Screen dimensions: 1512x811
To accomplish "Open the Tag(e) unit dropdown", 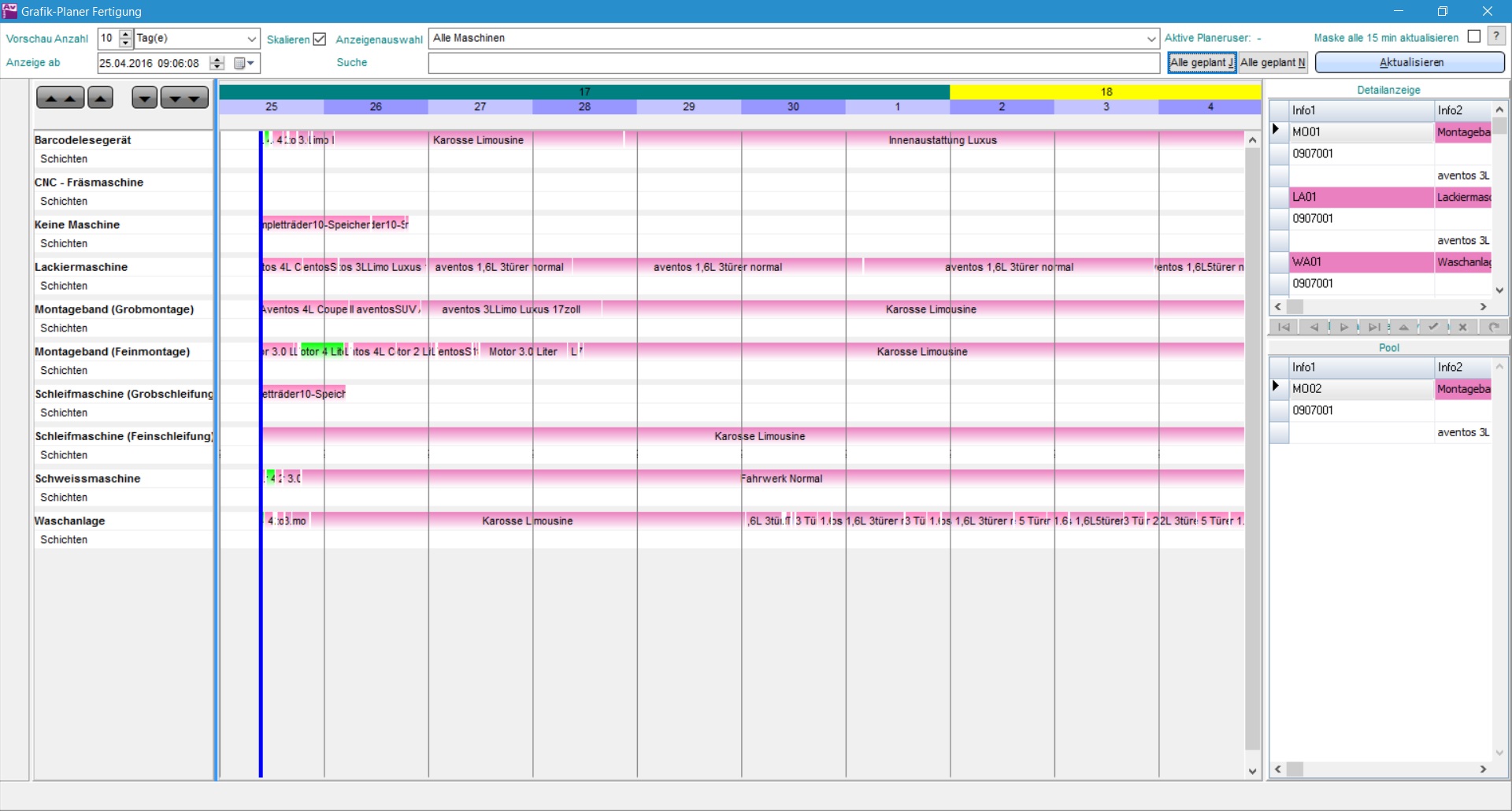I will (251, 39).
